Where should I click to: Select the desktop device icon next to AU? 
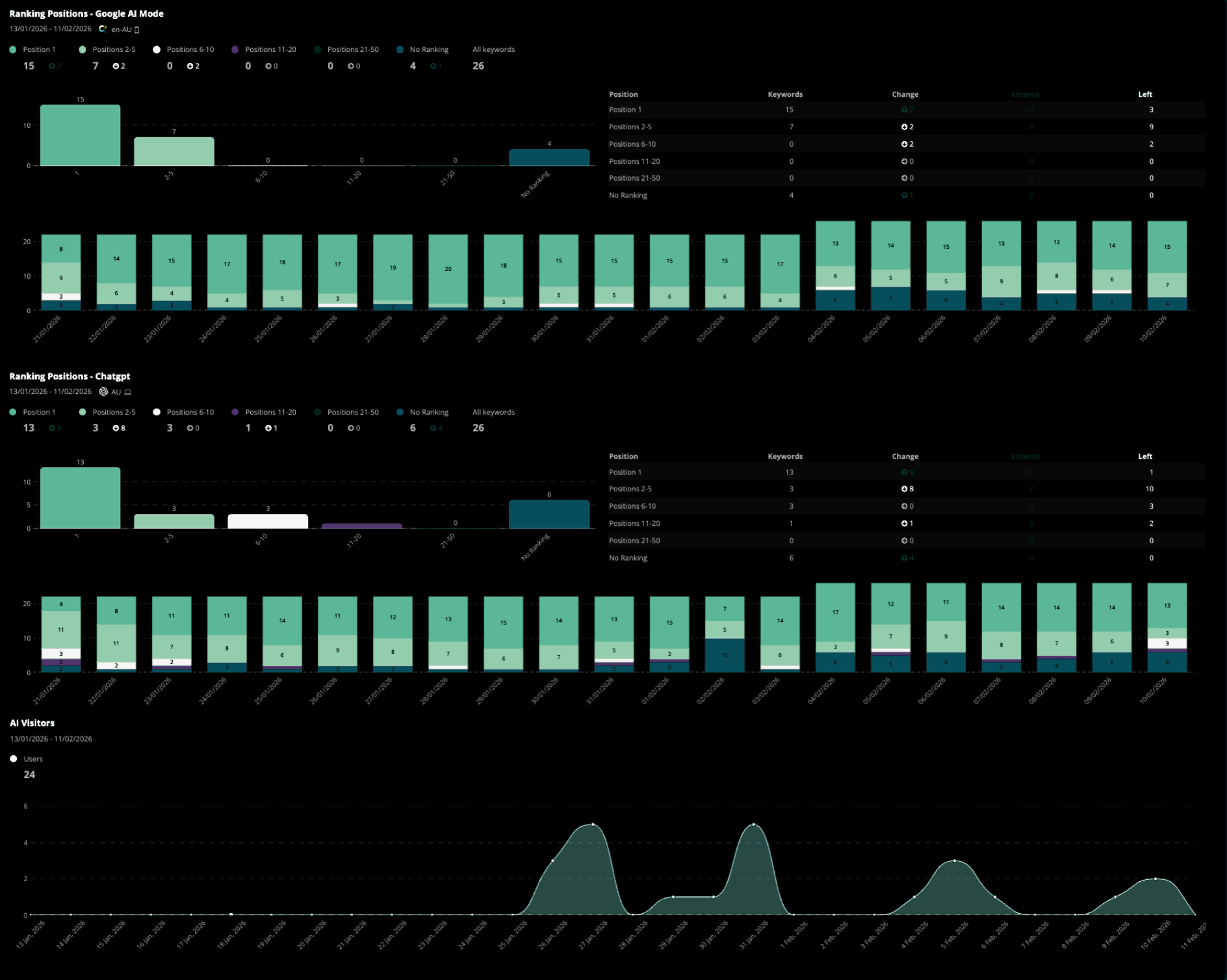127,391
